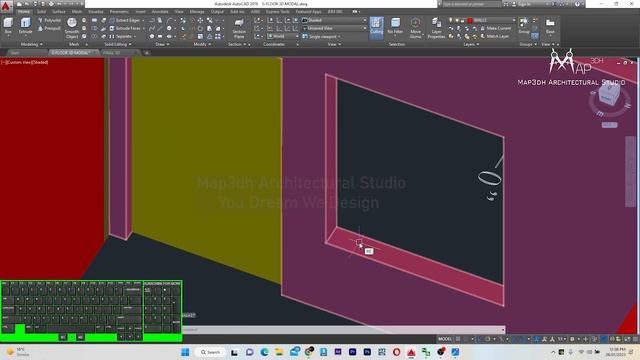
Task: Click the Smooth Object mesh tool
Action: coord(72,28)
